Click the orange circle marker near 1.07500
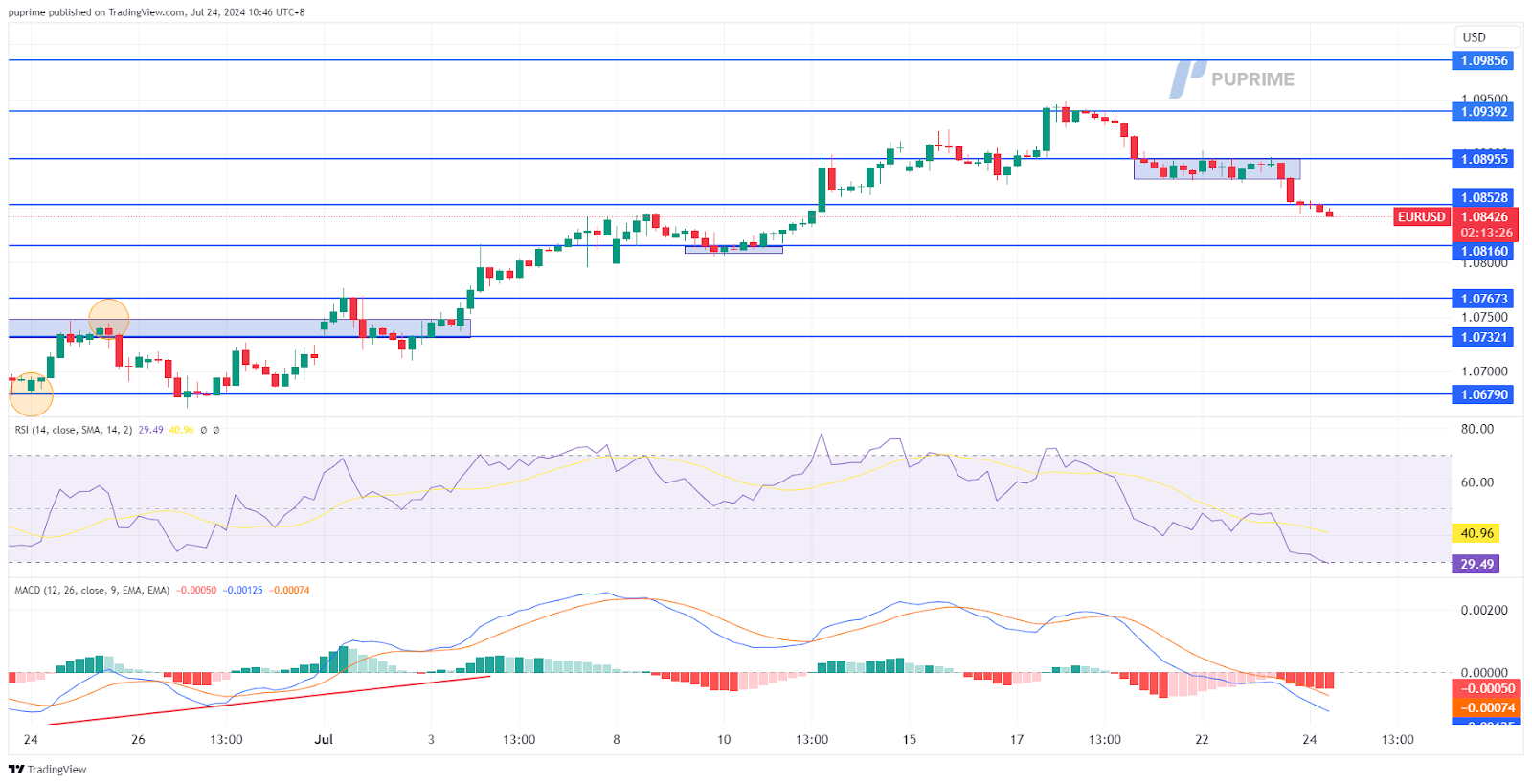1532x784 pixels. pos(108,319)
